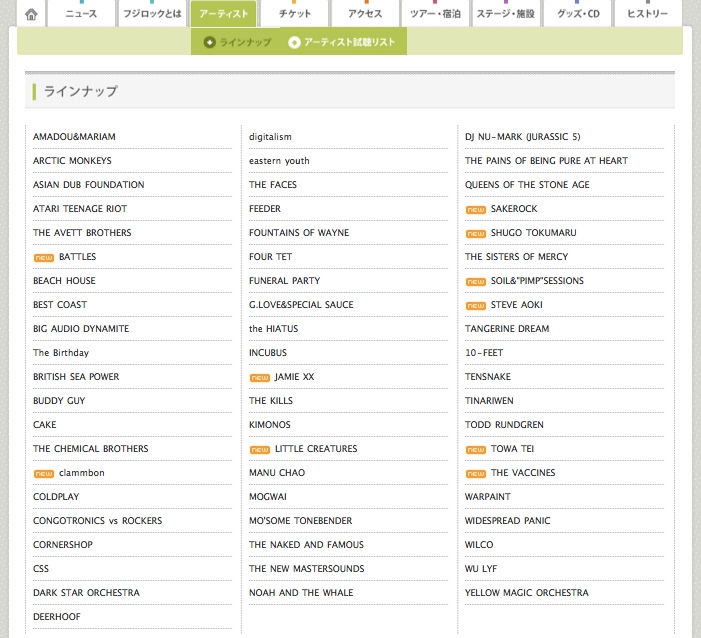
Task: Open INCUBUS artist page
Action: [x=268, y=353]
